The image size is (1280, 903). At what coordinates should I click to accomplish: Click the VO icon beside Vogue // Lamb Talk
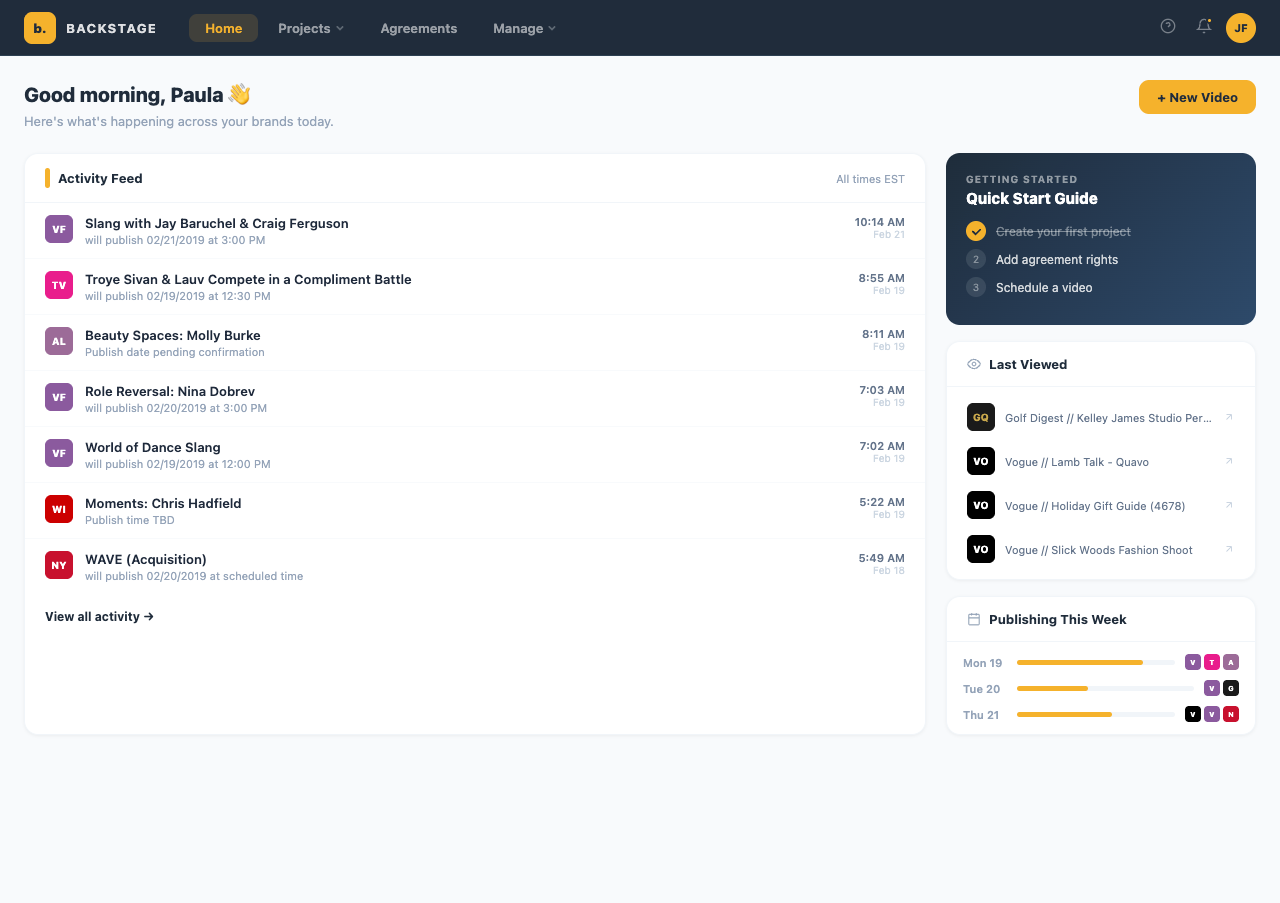[980, 461]
